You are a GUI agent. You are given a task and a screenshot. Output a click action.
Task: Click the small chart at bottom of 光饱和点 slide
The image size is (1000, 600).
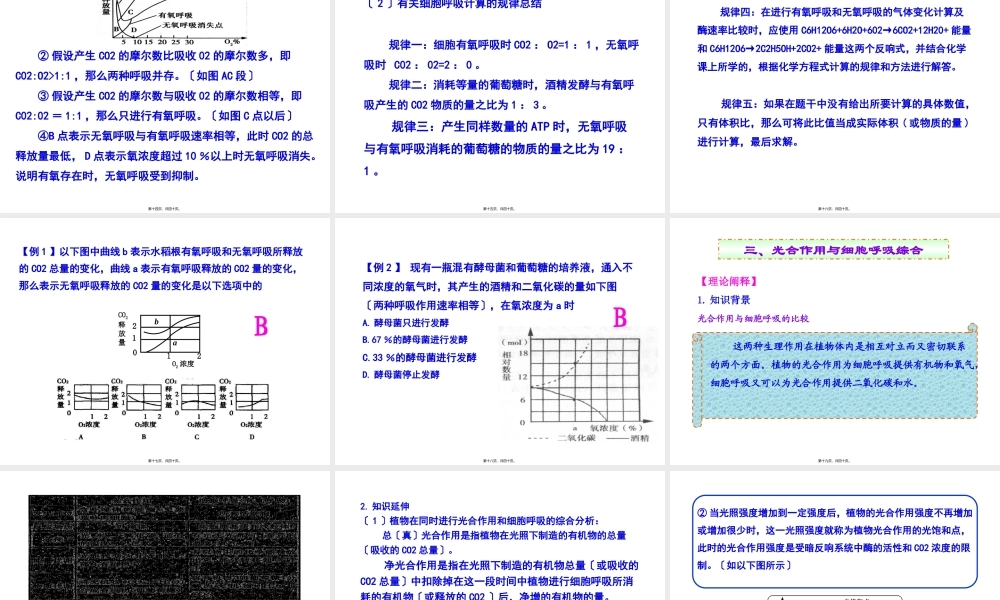pyautogui.click(x=835, y=596)
